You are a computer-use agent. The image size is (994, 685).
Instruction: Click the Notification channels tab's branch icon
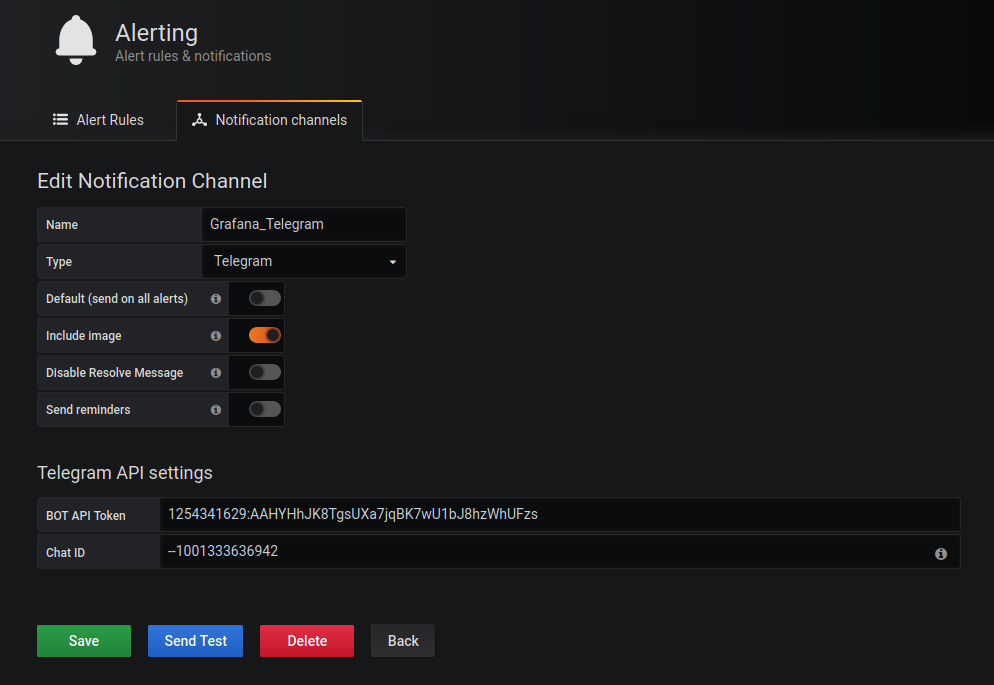coord(200,120)
